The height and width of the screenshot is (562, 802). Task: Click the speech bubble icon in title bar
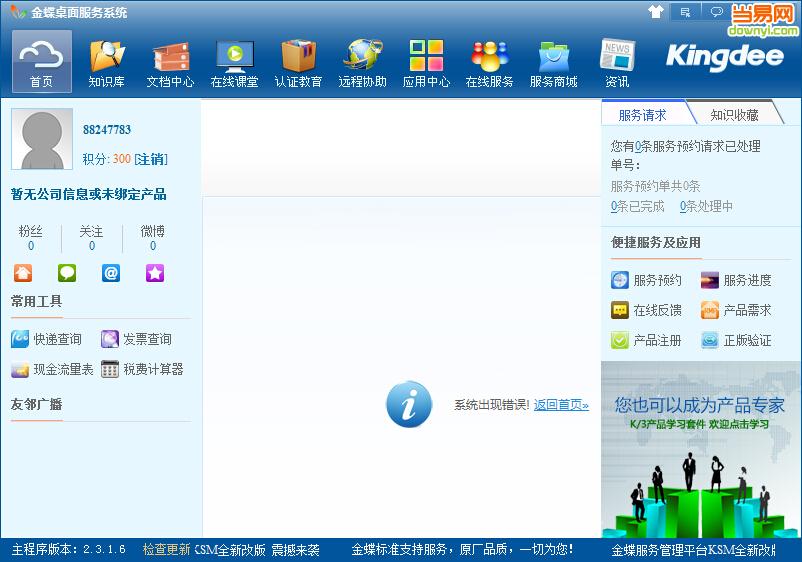coord(716,11)
